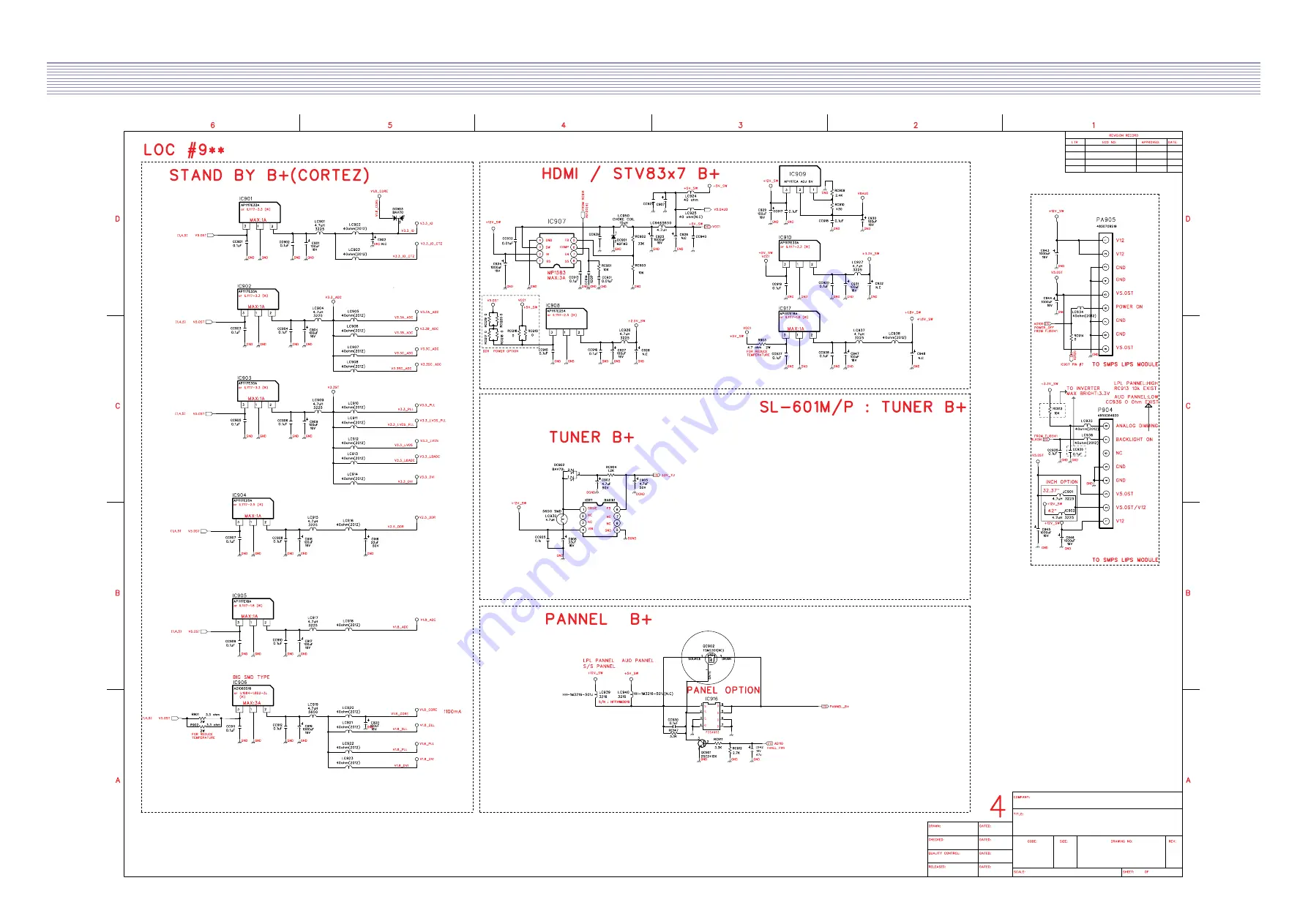Image resolution: width=1308 pixels, height=924 pixels.
Task: Click the 'LOC #9**' heading
Action: (184, 150)
